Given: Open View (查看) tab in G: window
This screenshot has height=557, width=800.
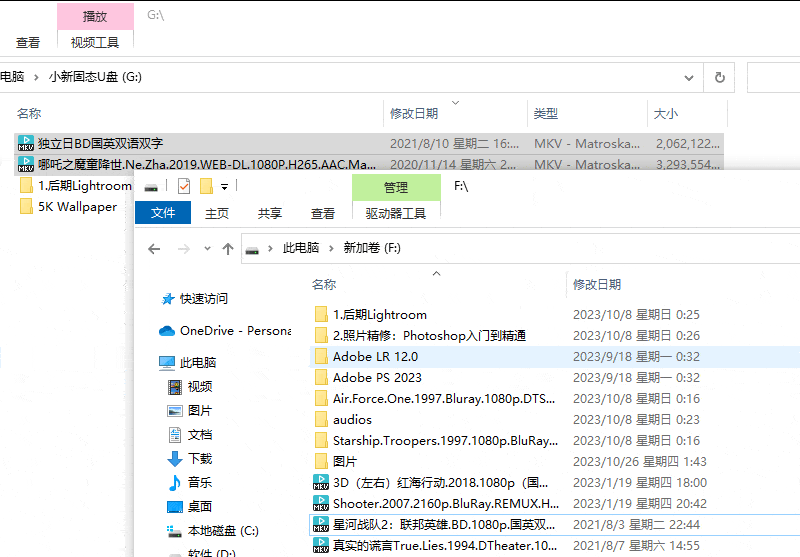Looking at the screenshot, I should pos(28,42).
